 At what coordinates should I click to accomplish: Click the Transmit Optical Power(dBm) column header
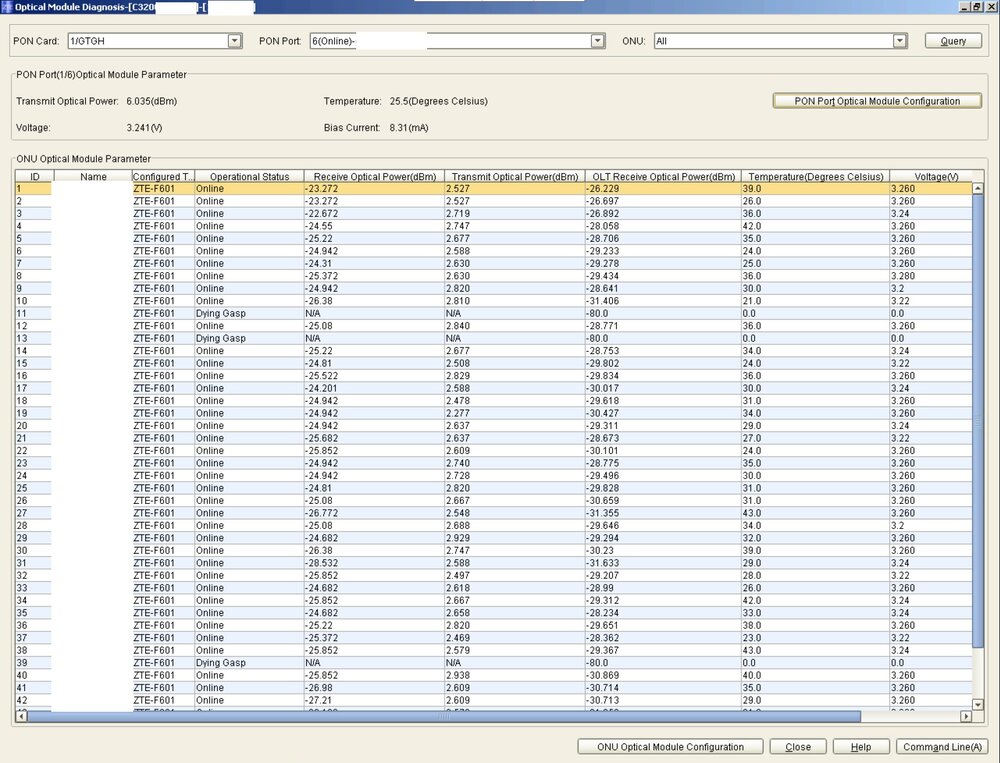513,177
